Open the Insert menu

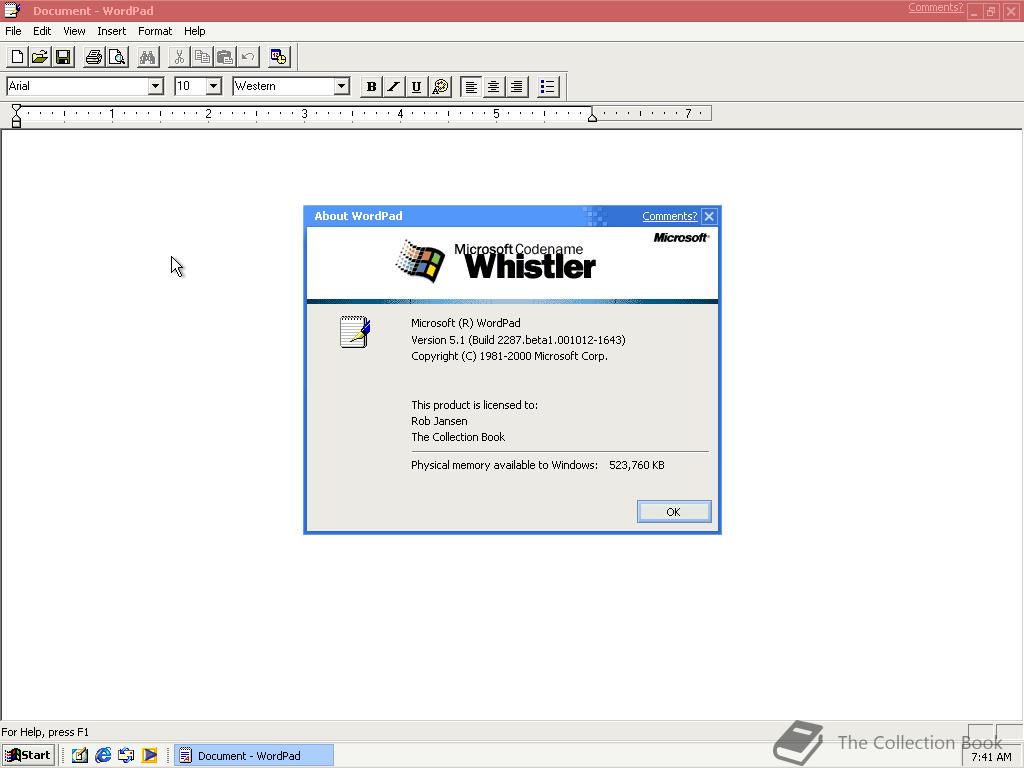click(x=112, y=31)
